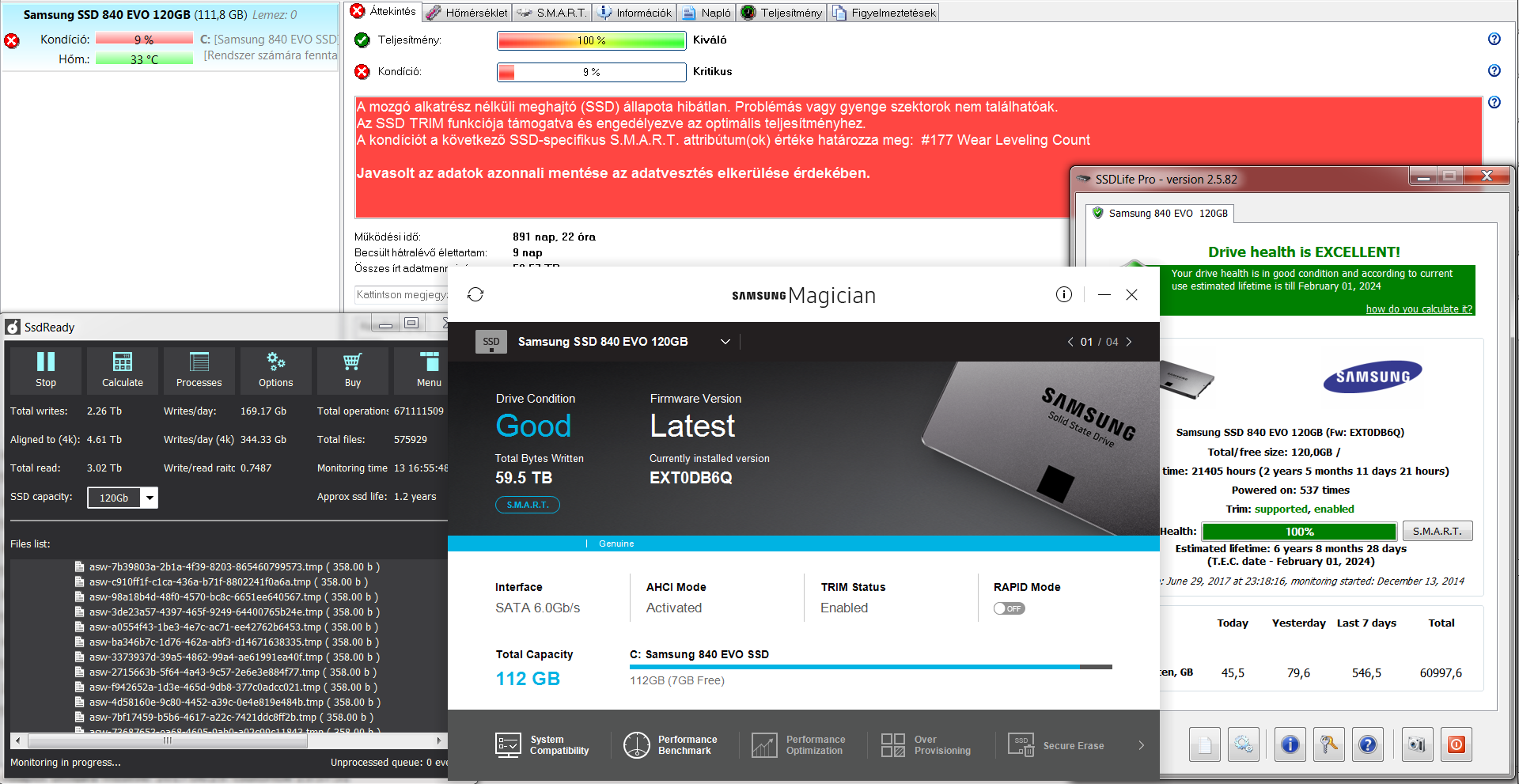Click the red critical status icon in disk list

point(12,40)
